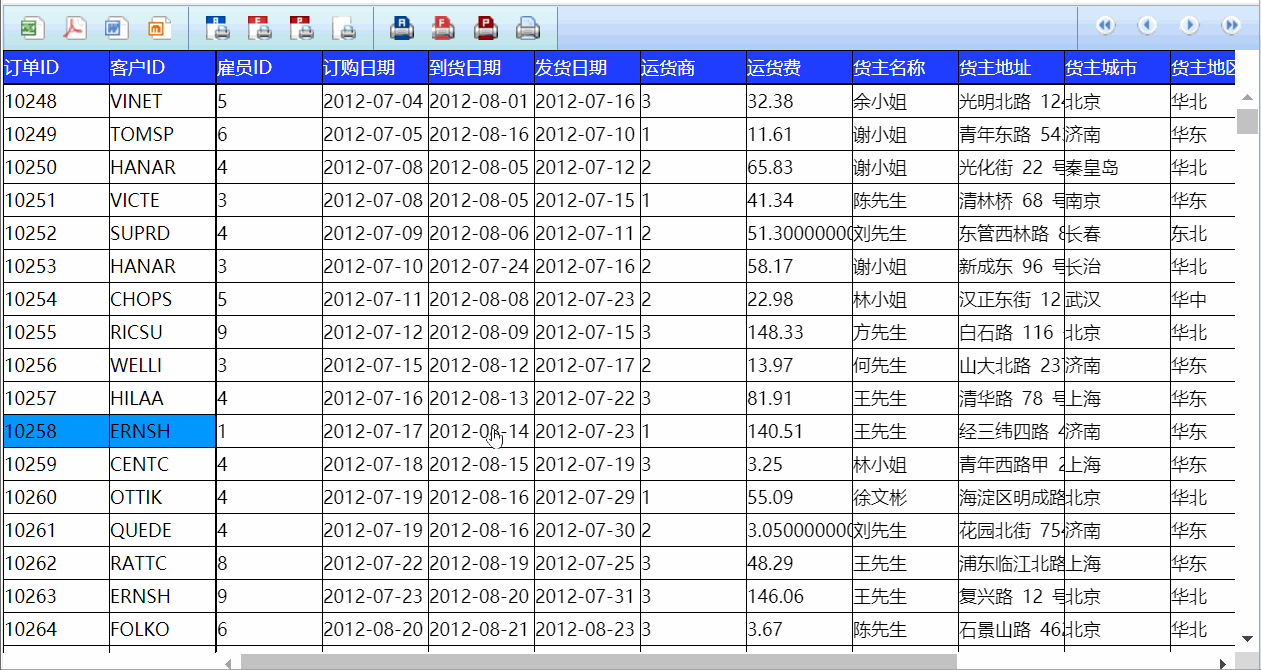Print using the dark-red P printer icon
The image size is (1261, 670).
coord(486,27)
